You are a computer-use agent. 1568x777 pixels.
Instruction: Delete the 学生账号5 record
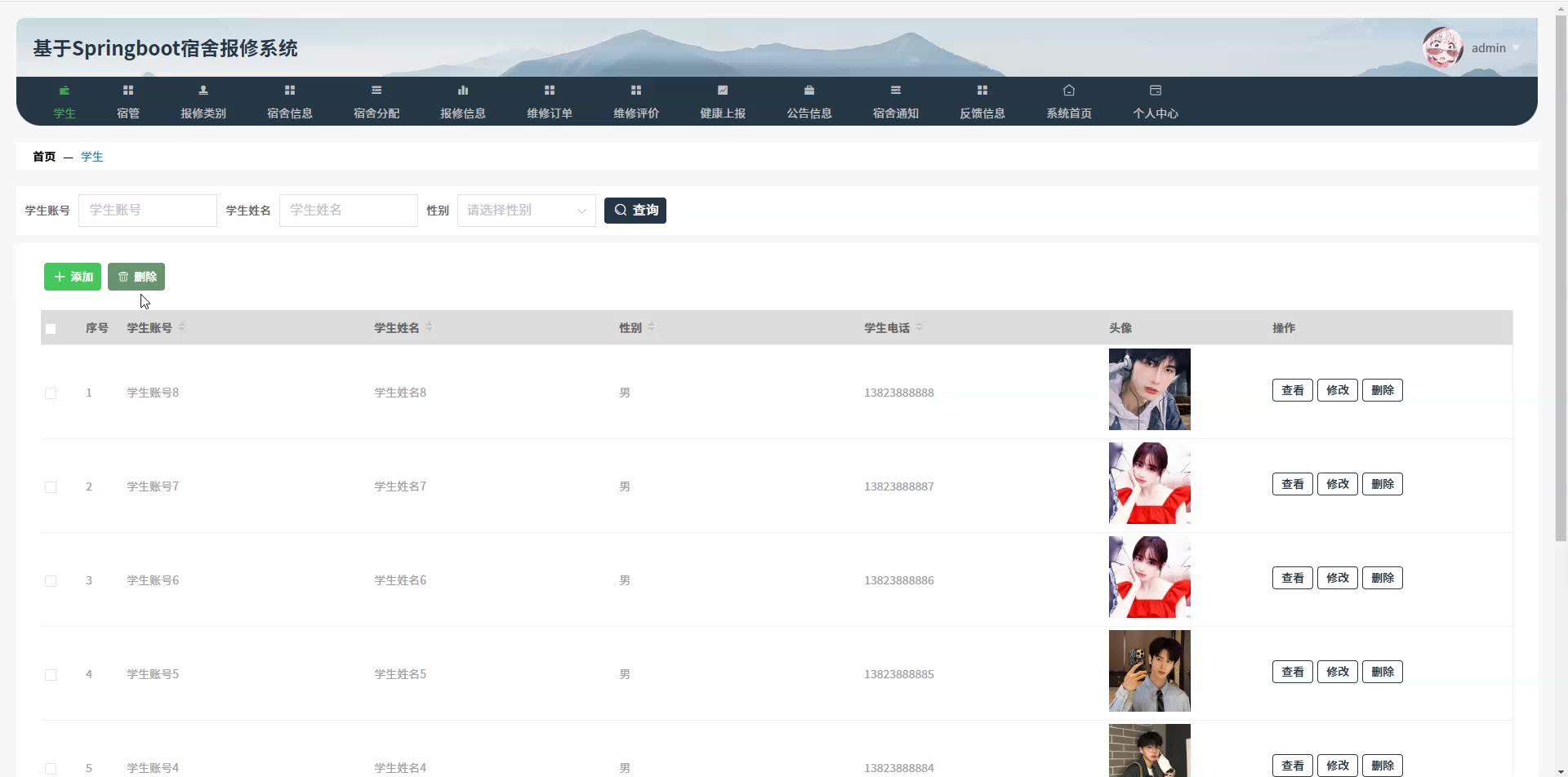pos(1383,672)
